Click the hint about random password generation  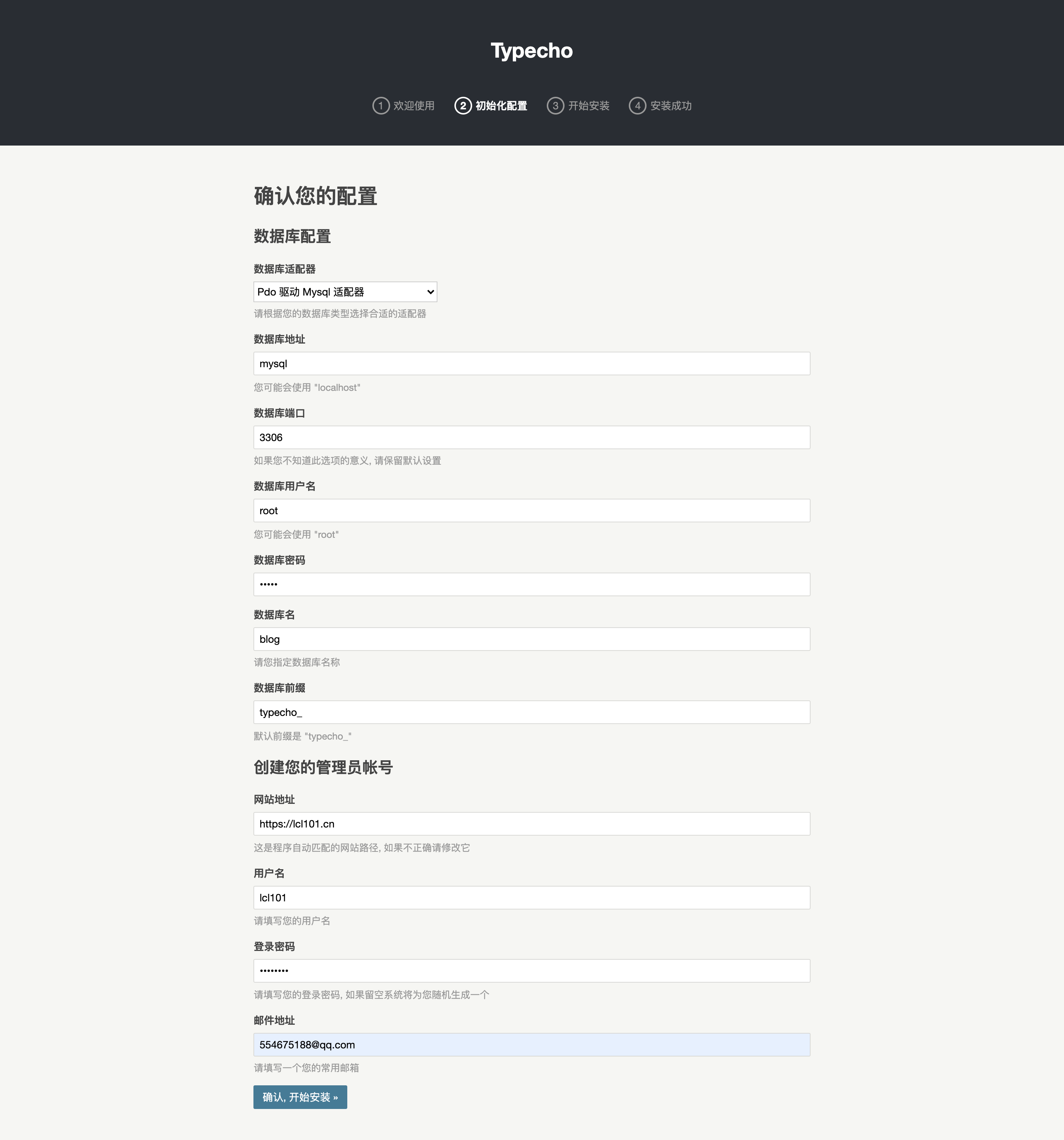click(371, 995)
